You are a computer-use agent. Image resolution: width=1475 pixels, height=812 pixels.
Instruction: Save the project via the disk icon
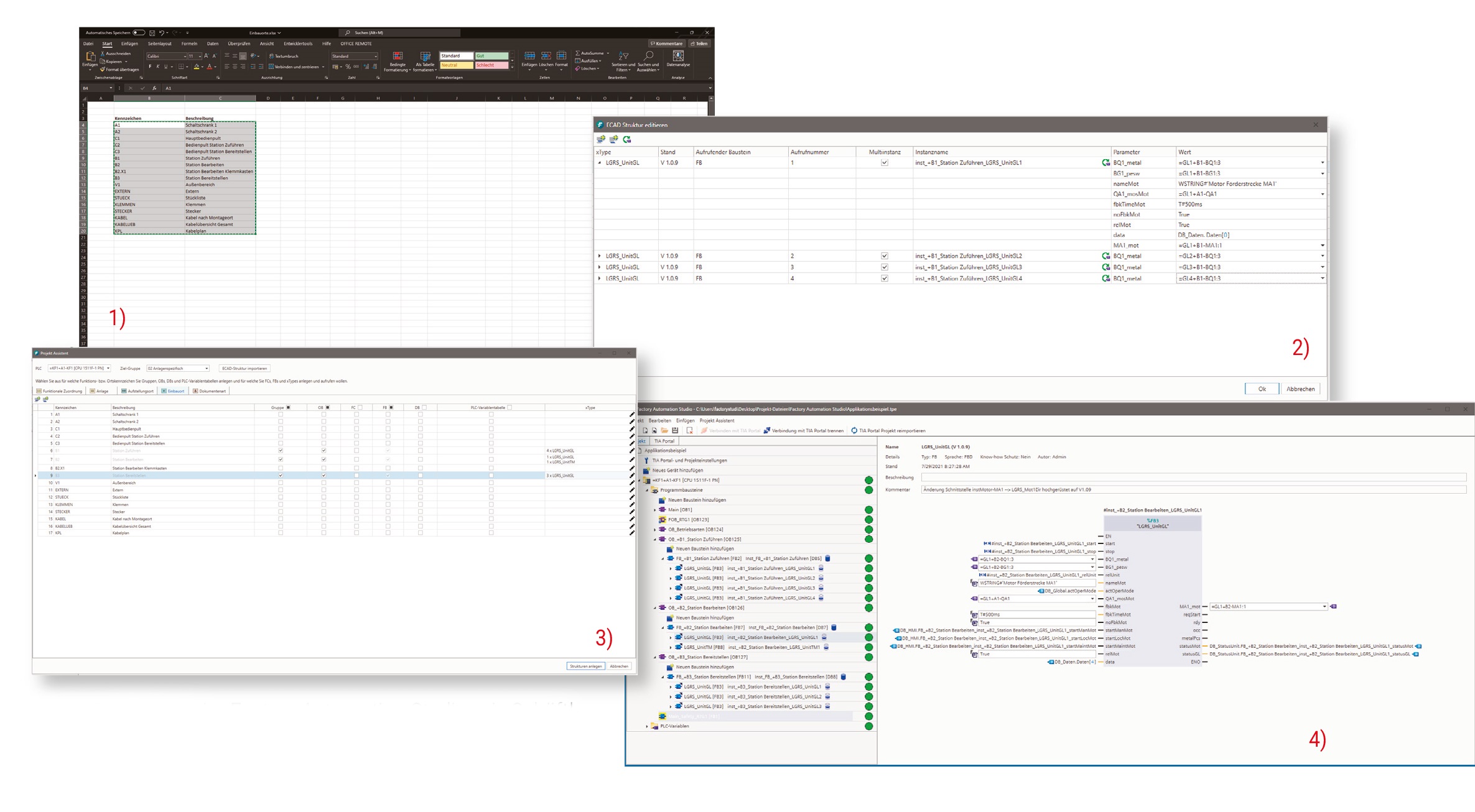[676, 430]
